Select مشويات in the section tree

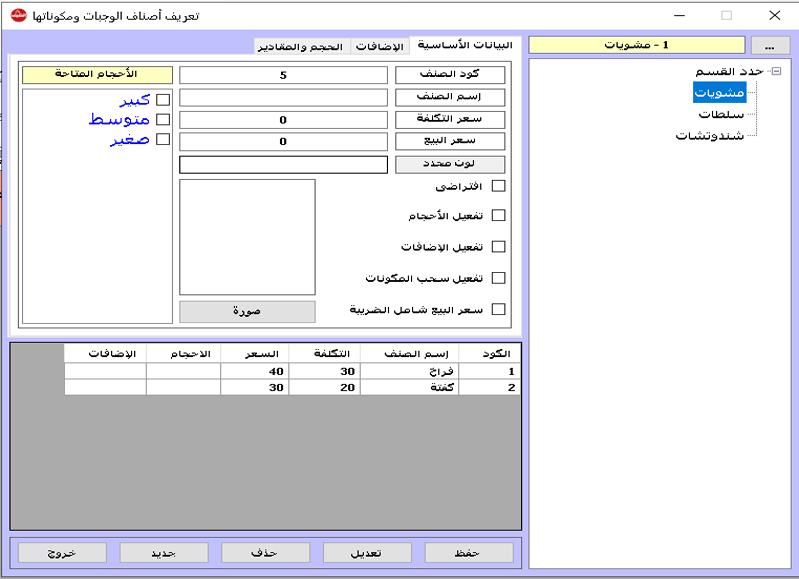pyautogui.click(x=720, y=92)
